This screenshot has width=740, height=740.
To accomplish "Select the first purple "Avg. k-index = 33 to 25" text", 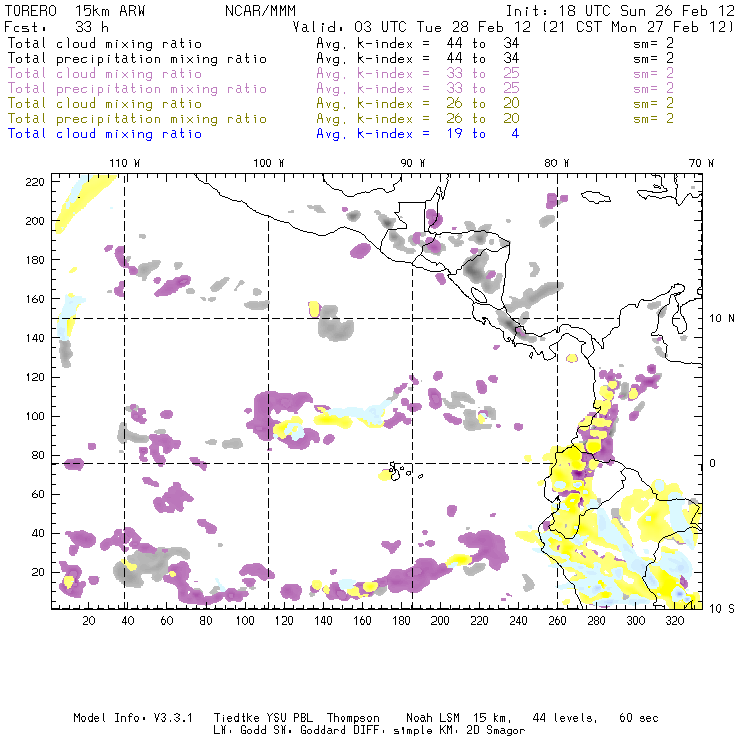I will tap(418, 74).
